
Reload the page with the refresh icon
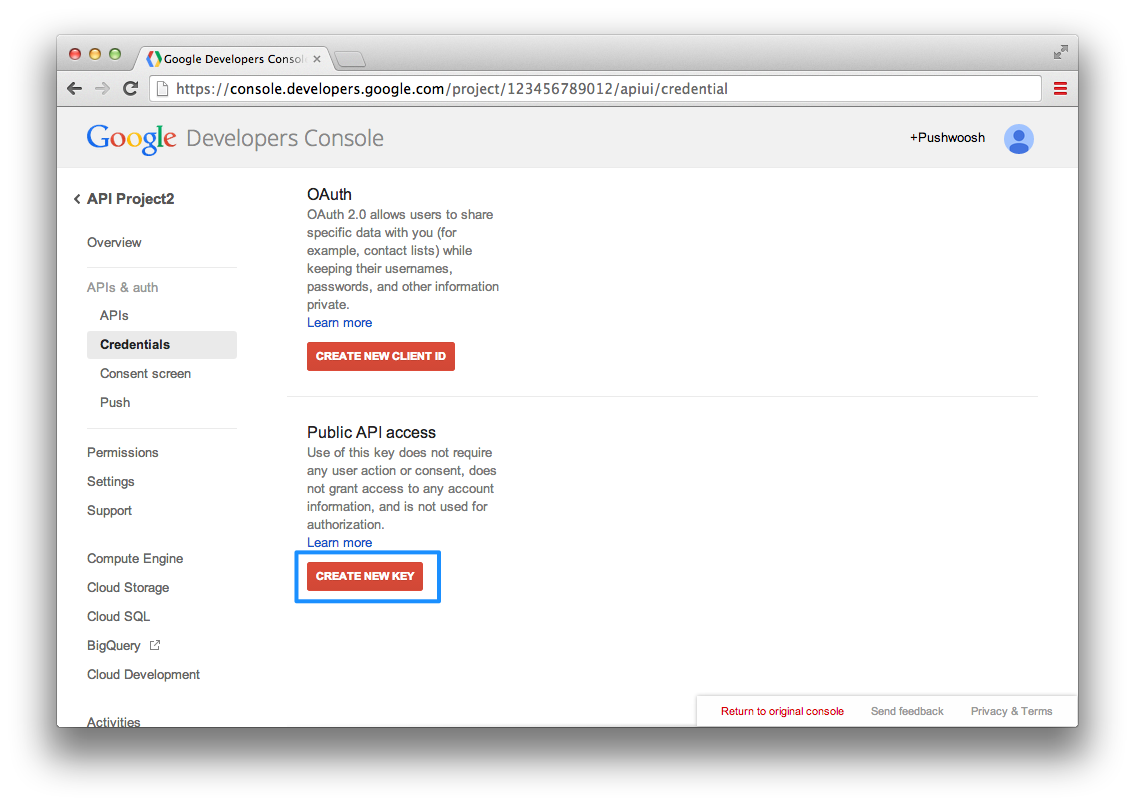click(130, 88)
